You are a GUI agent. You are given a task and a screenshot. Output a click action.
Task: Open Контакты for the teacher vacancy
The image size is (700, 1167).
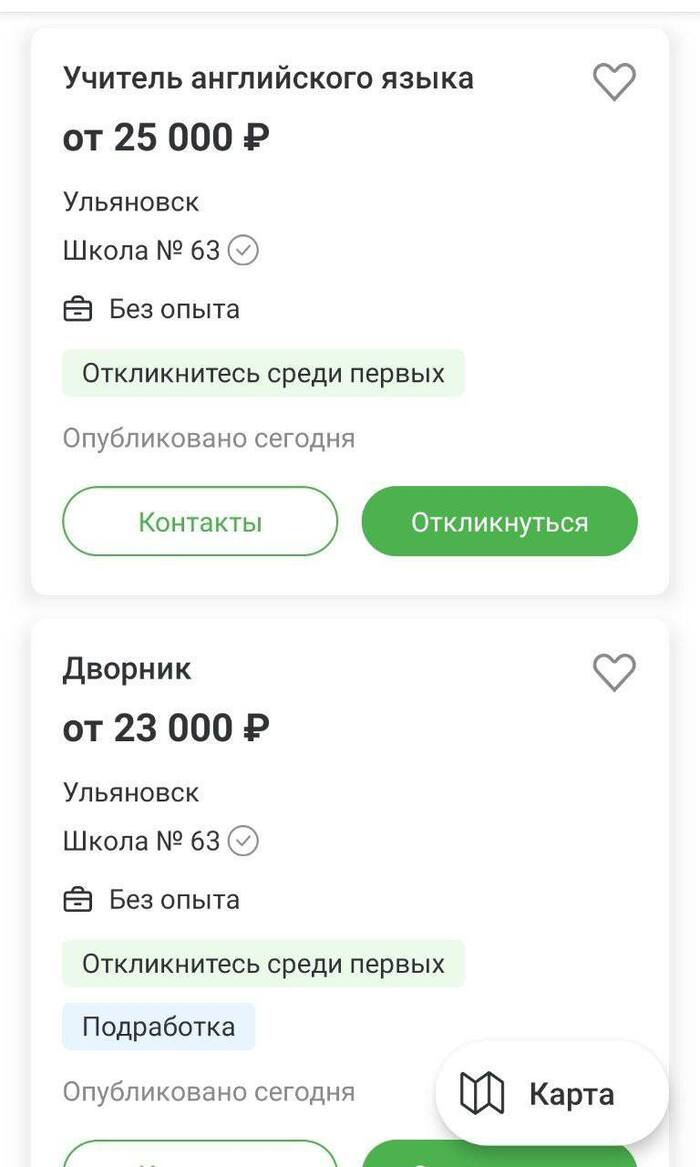tap(200, 520)
